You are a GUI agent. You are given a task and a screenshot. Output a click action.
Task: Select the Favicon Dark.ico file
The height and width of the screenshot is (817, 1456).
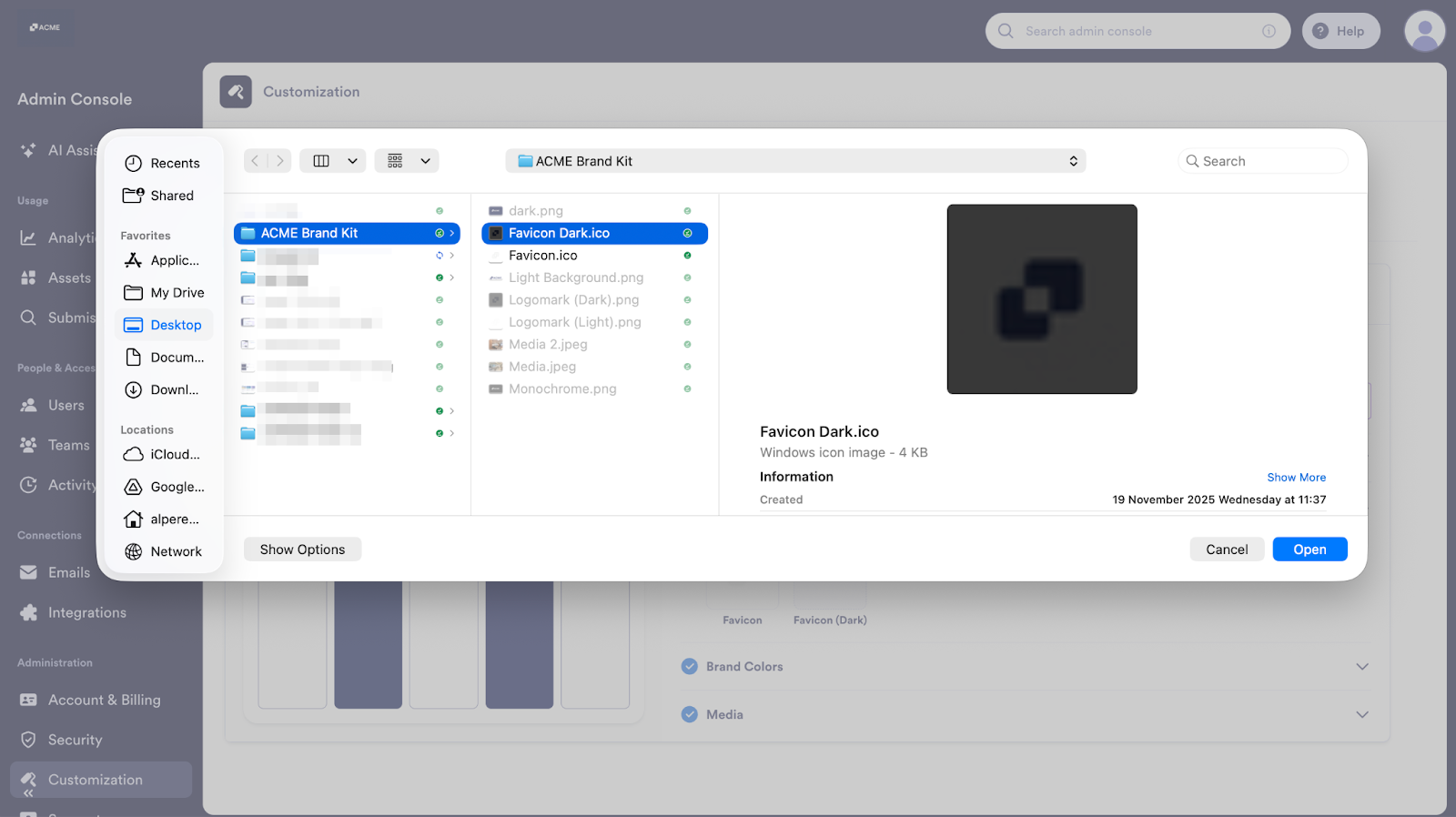tap(594, 233)
